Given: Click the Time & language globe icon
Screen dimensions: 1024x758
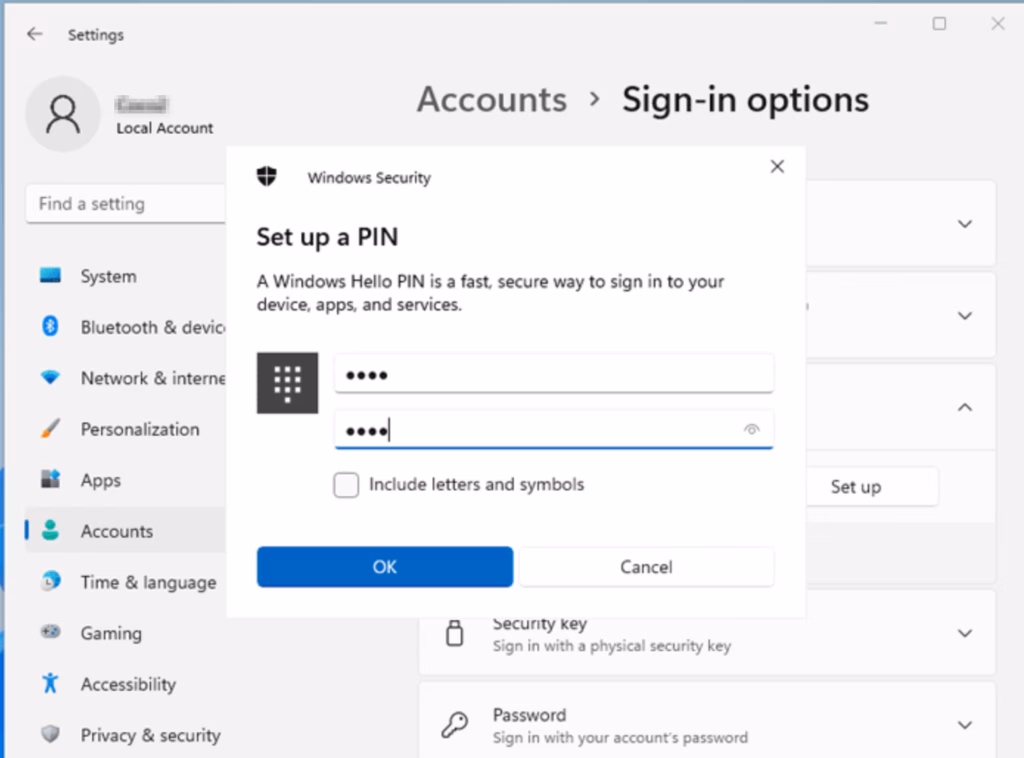Looking at the screenshot, I should [x=50, y=582].
